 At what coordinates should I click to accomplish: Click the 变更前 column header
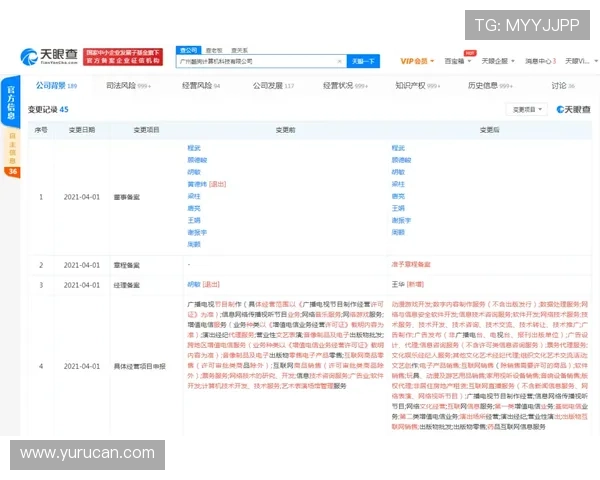[x=285, y=130]
